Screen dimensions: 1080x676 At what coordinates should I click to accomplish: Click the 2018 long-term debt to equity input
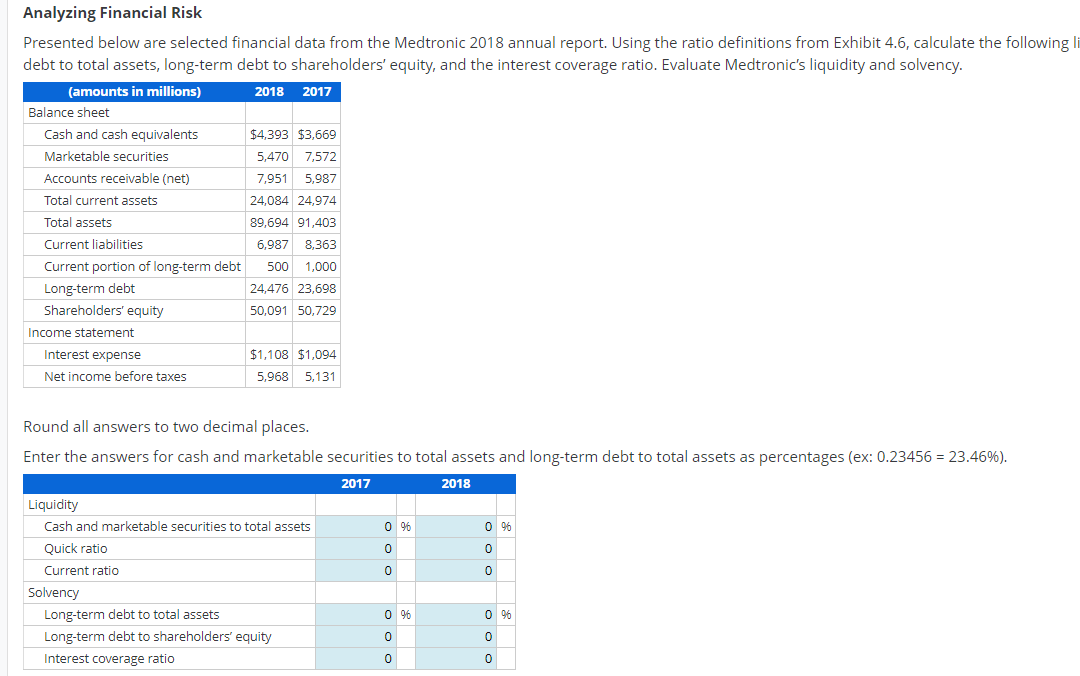(x=455, y=636)
